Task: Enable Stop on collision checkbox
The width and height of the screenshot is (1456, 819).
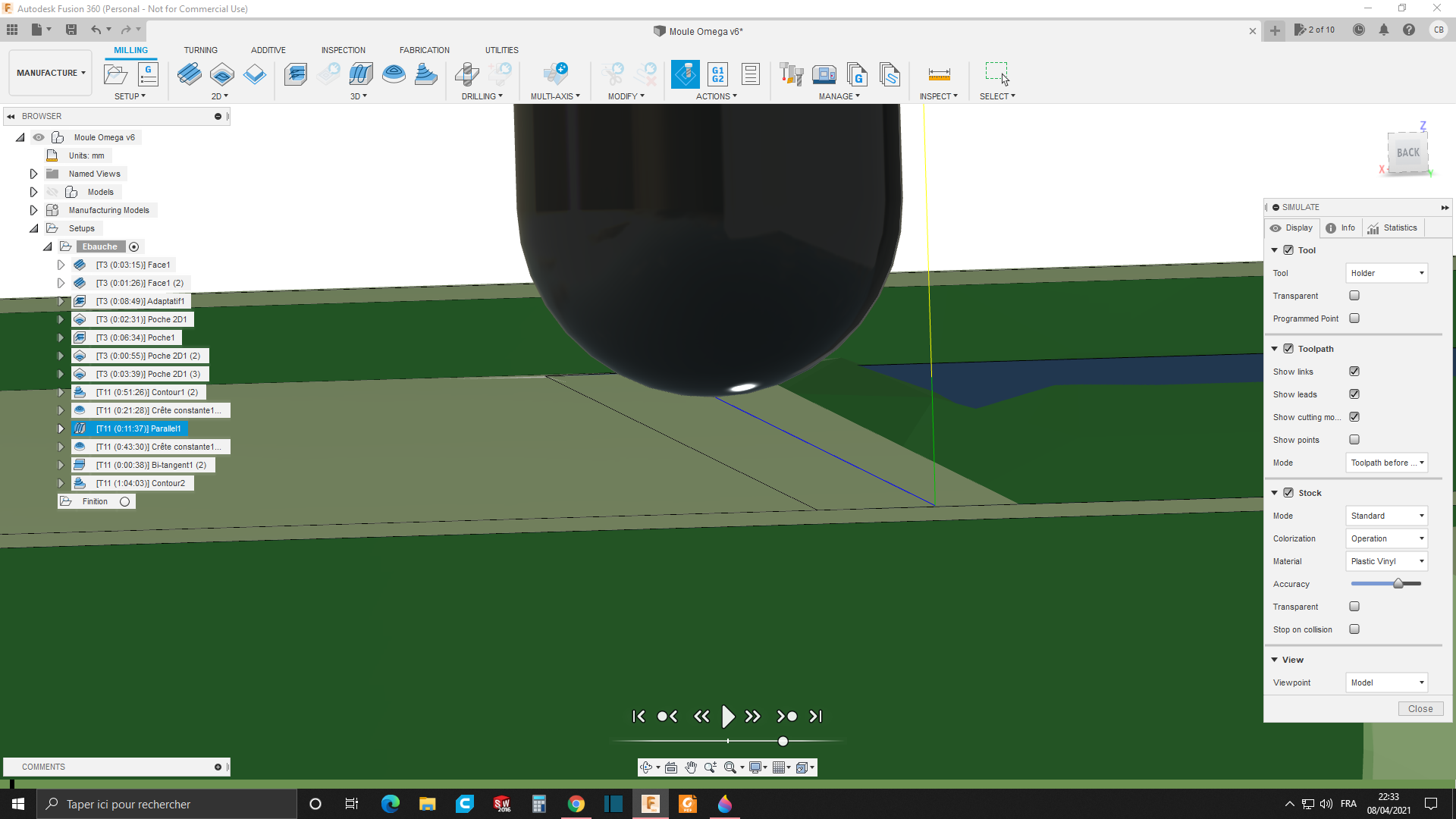Action: click(1354, 629)
